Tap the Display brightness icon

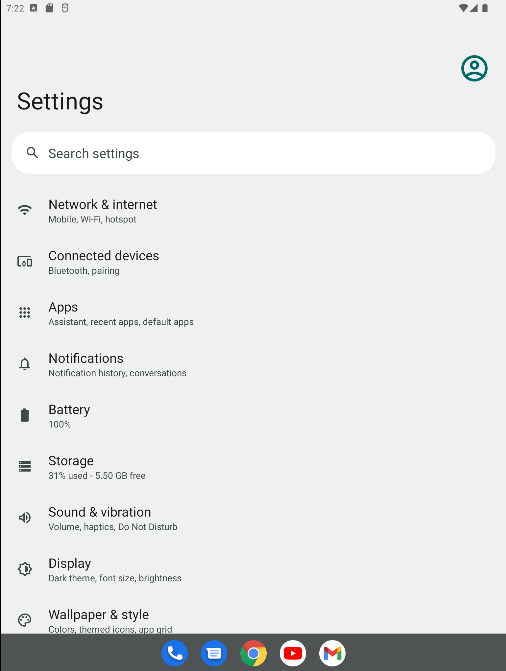point(25,569)
